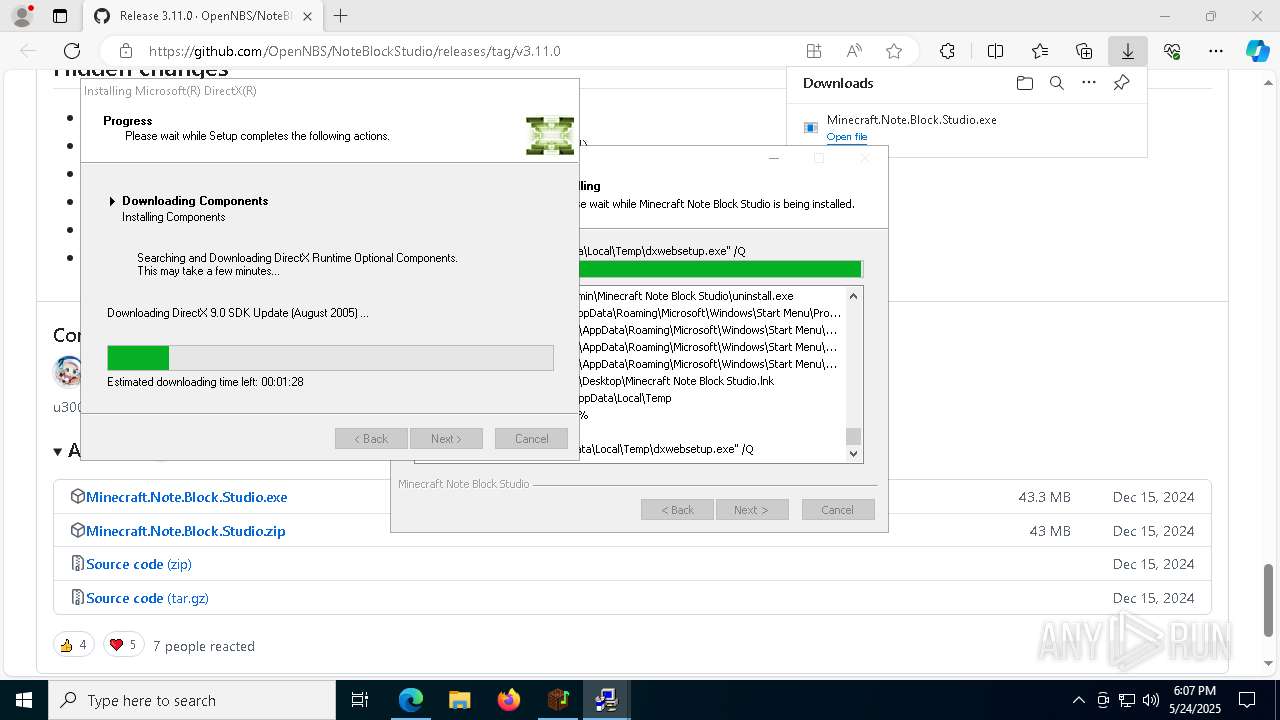The width and height of the screenshot is (1280, 720).
Task: Pin the Downloads panel
Action: (x=1121, y=83)
